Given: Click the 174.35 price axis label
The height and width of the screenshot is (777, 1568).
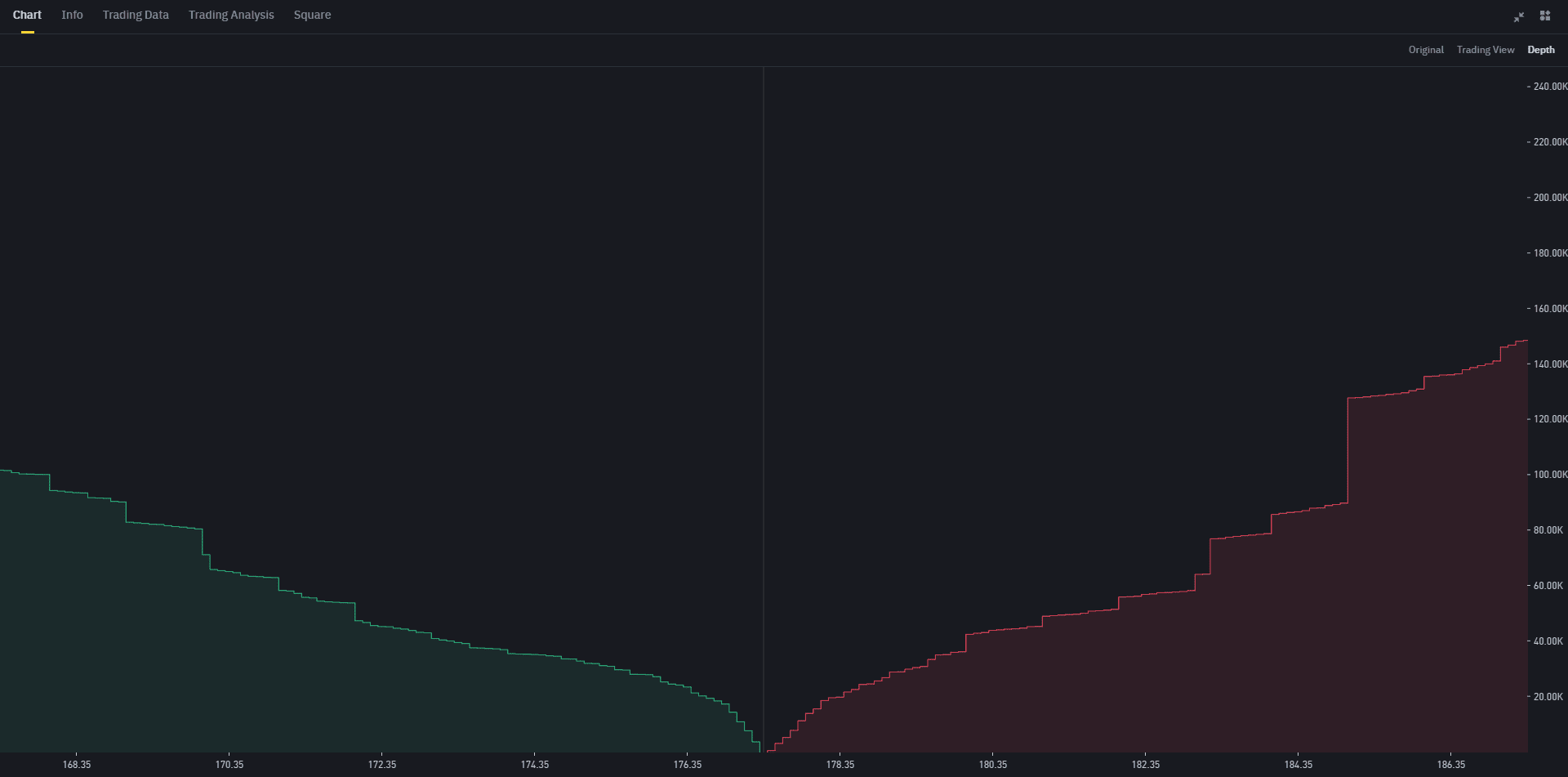Looking at the screenshot, I should pos(535,765).
